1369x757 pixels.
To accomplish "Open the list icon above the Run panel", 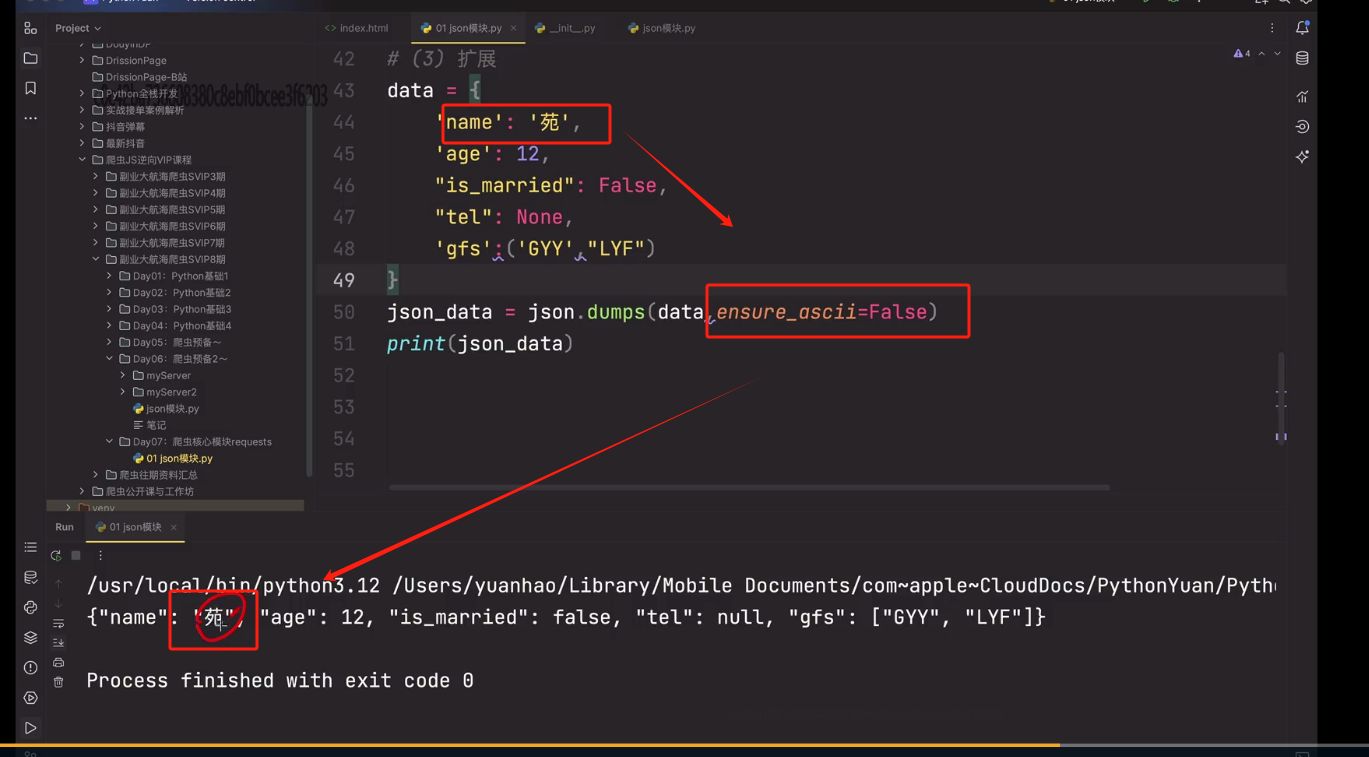I will click(30, 547).
